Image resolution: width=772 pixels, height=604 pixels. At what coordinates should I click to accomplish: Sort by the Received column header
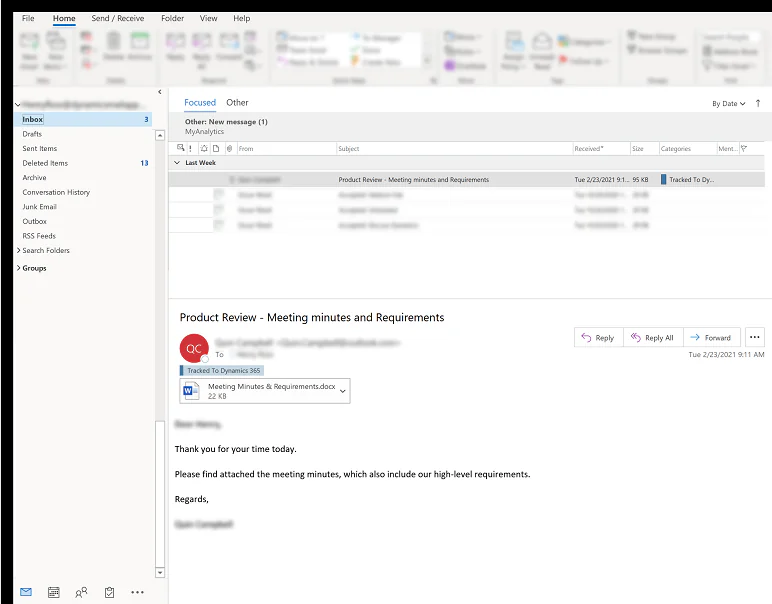click(602, 148)
